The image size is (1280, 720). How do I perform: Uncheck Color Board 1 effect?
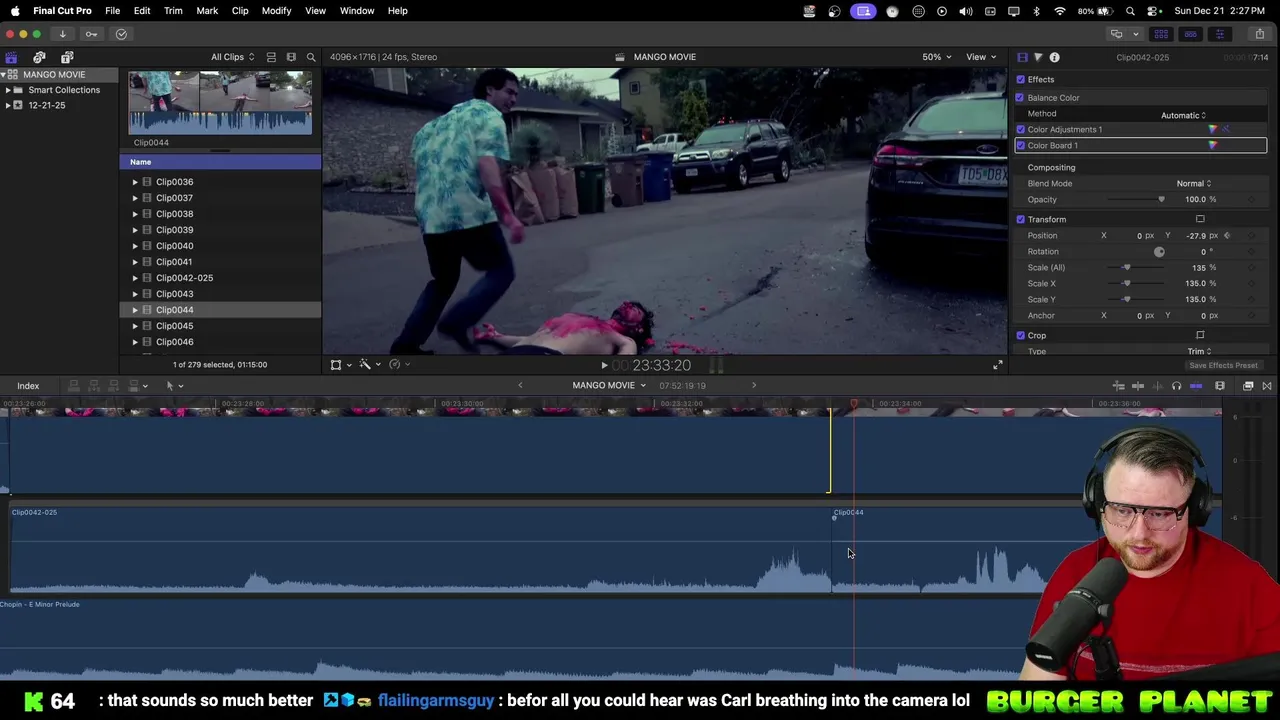(1020, 146)
